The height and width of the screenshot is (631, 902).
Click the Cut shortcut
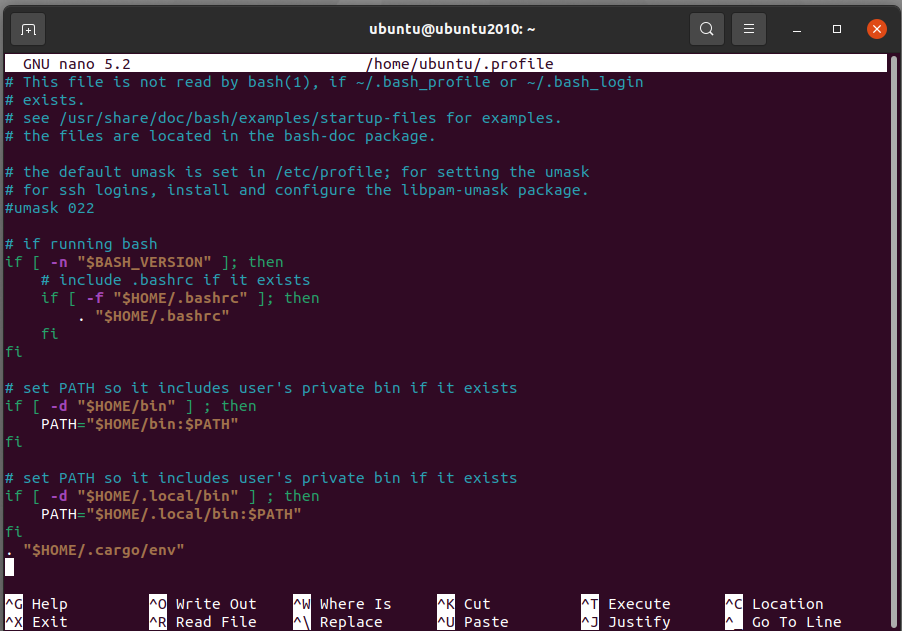[x=477, y=604]
